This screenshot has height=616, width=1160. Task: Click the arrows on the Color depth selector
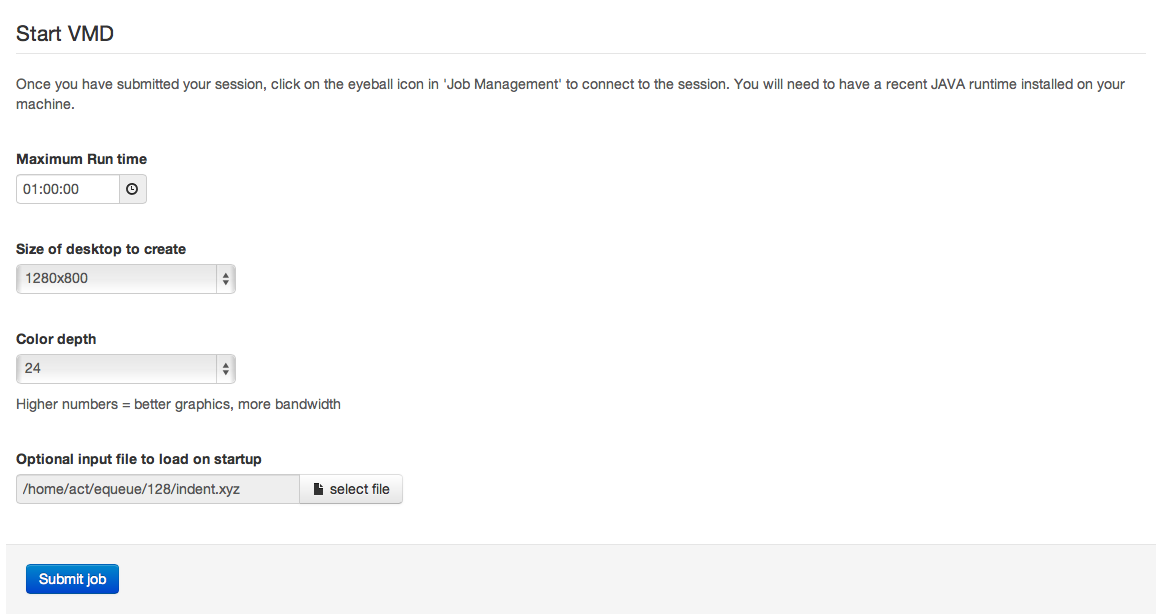226,369
